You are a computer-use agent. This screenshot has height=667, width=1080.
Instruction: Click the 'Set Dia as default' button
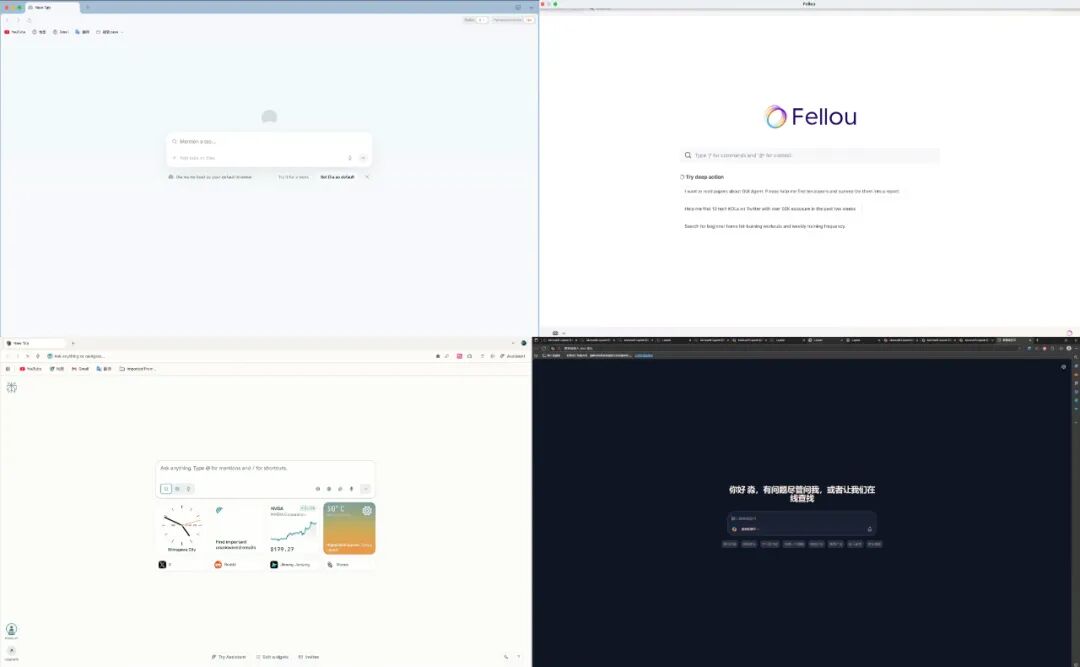pyautogui.click(x=338, y=177)
